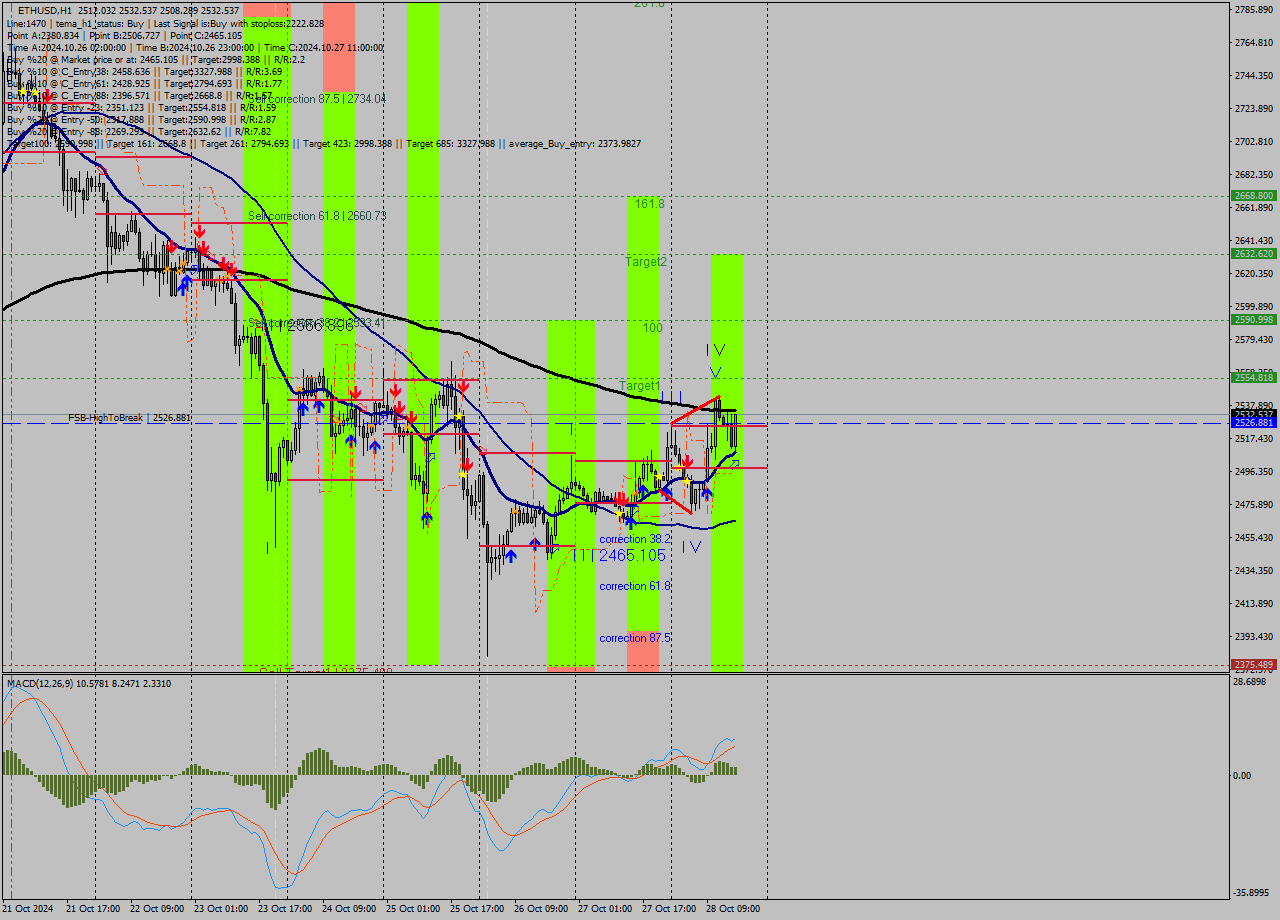Click the blue 'correction 61.8' label
Image resolution: width=1280 pixels, height=920 pixels.
pyautogui.click(x=635, y=586)
